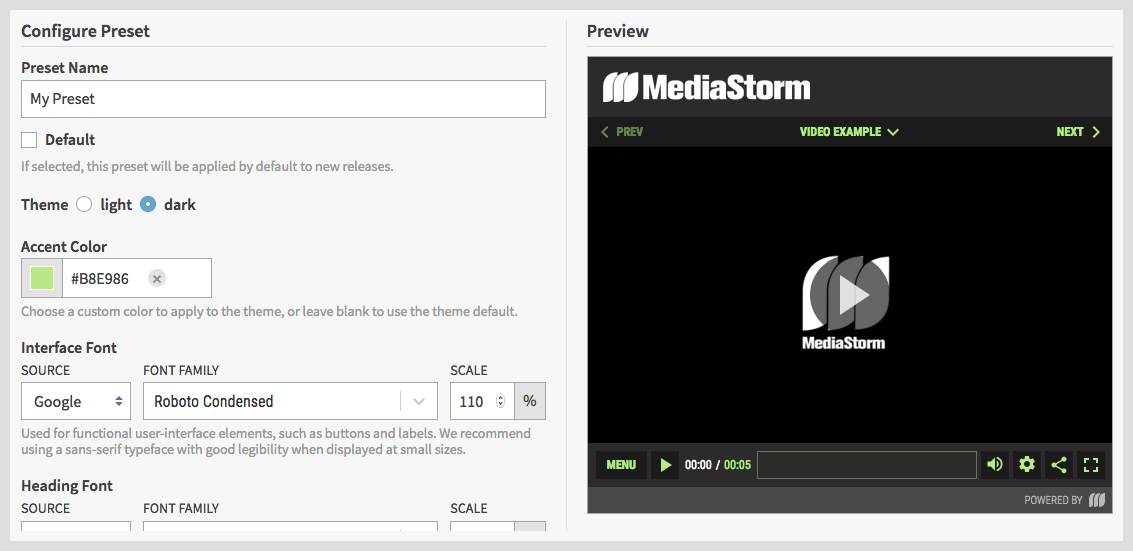Click the Powered By logo icon
This screenshot has width=1133, height=551.
tap(1097, 500)
